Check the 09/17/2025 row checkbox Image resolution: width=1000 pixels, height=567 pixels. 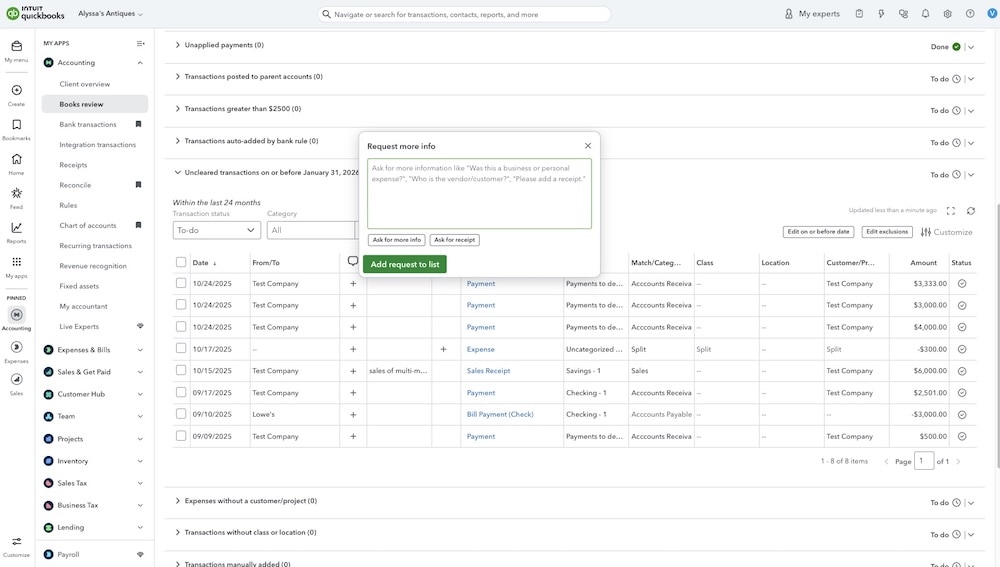pyautogui.click(x=181, y=392)
